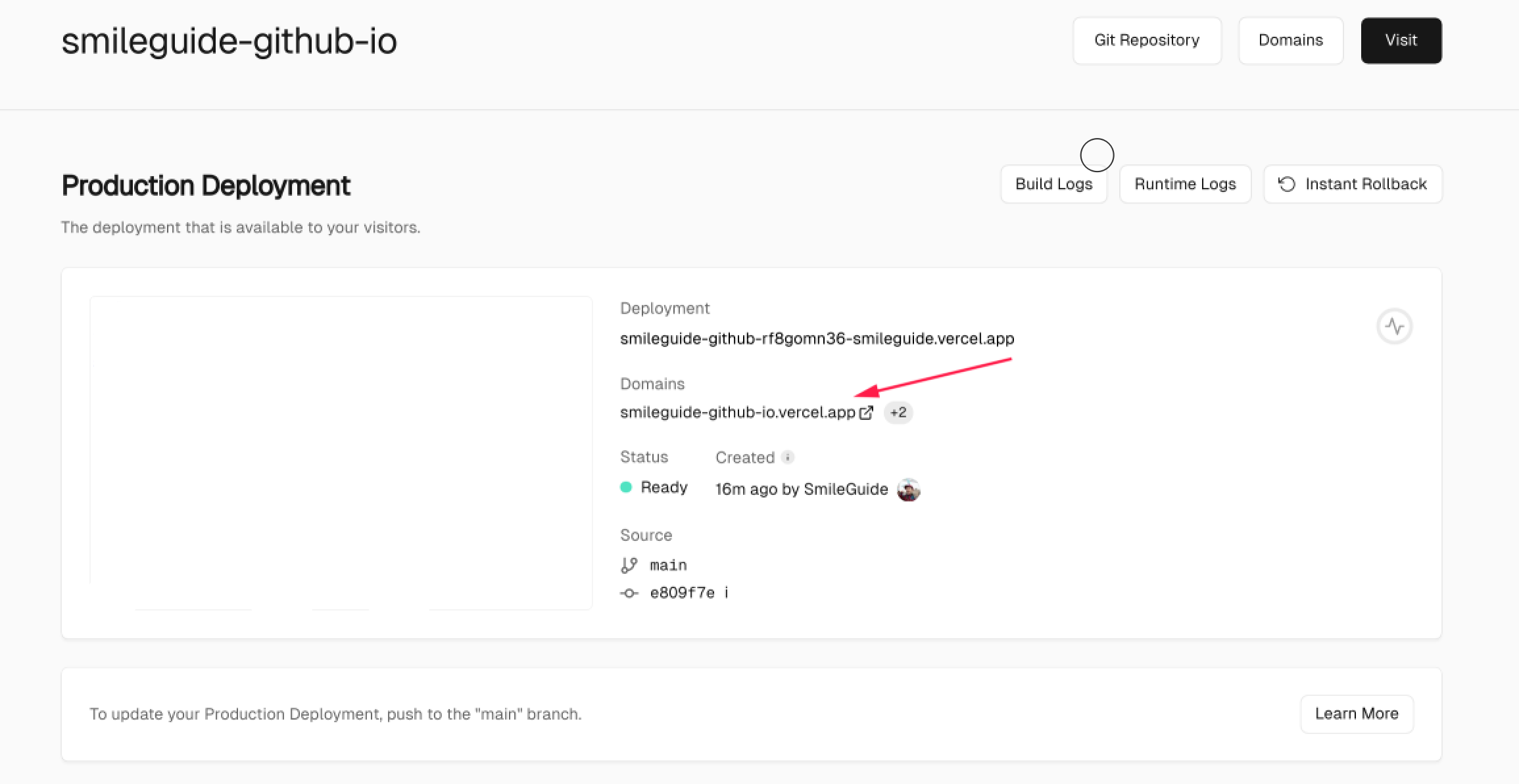Expand the +2 additional domains badge
Screen dimensions: 1519x784
pyautogui.click(x=898, y=413)
